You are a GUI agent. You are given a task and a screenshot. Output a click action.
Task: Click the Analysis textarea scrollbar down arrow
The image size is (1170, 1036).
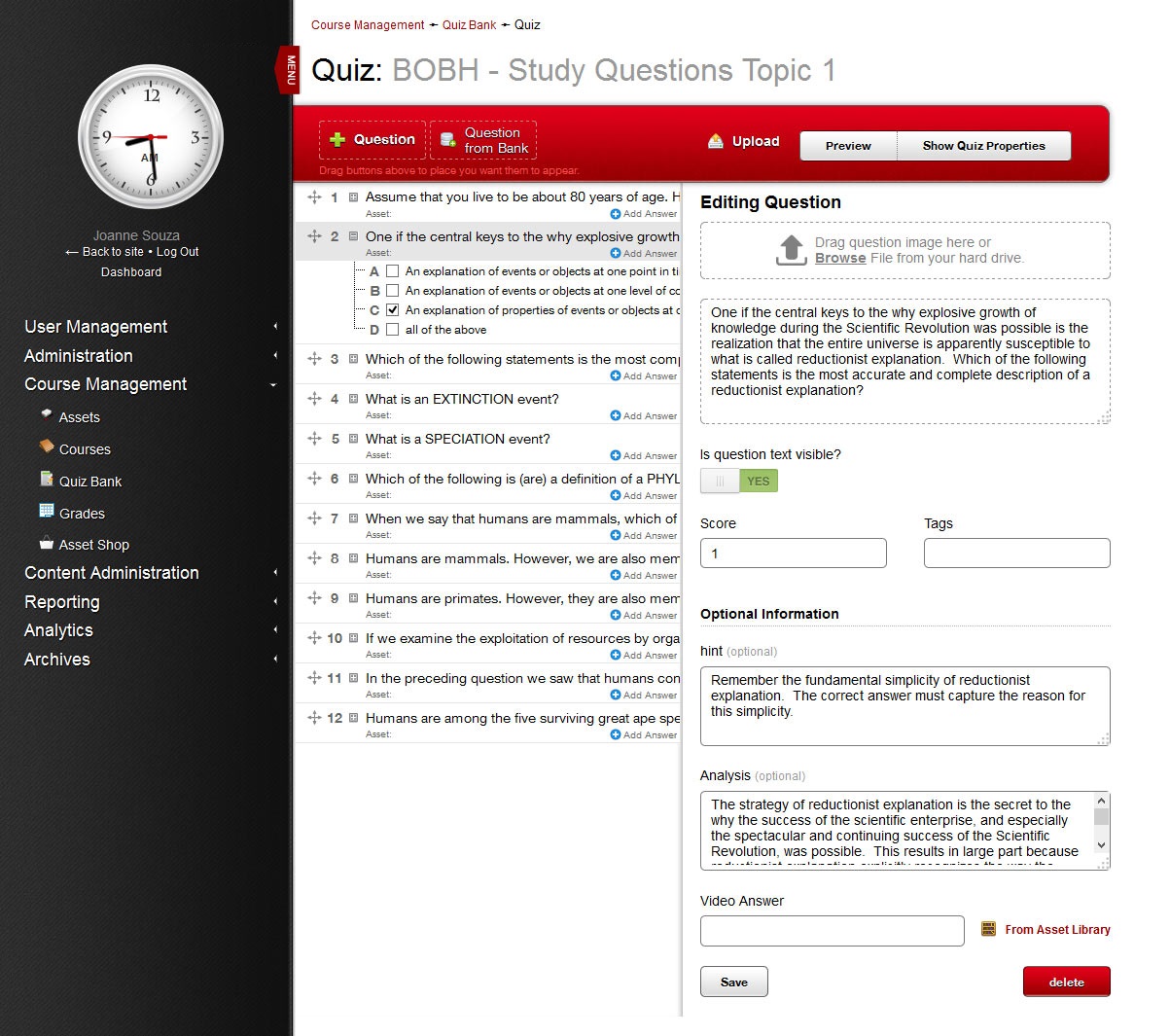(x=1102, y=845)
